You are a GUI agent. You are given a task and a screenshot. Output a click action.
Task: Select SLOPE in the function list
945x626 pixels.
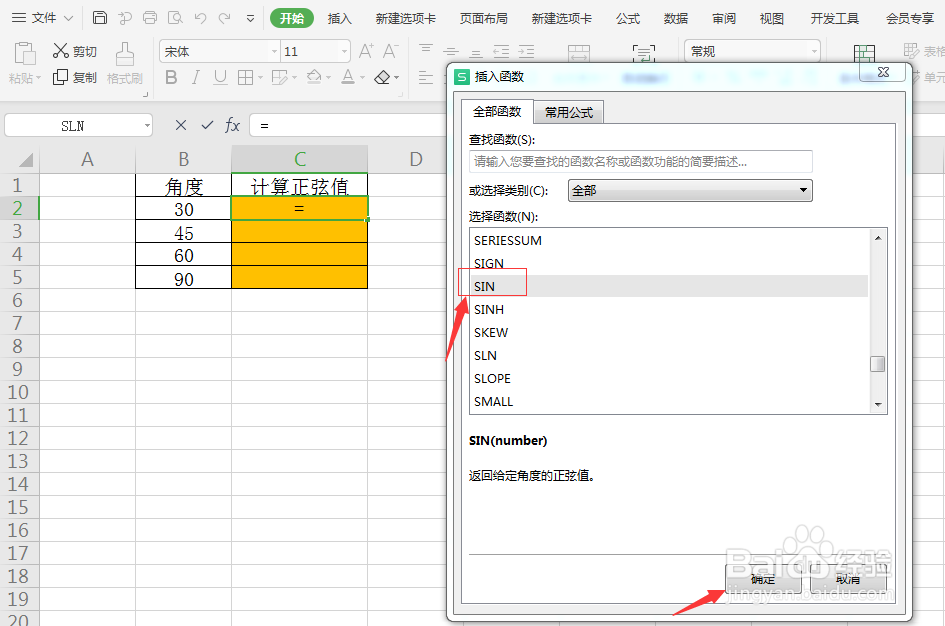[668, 378]
